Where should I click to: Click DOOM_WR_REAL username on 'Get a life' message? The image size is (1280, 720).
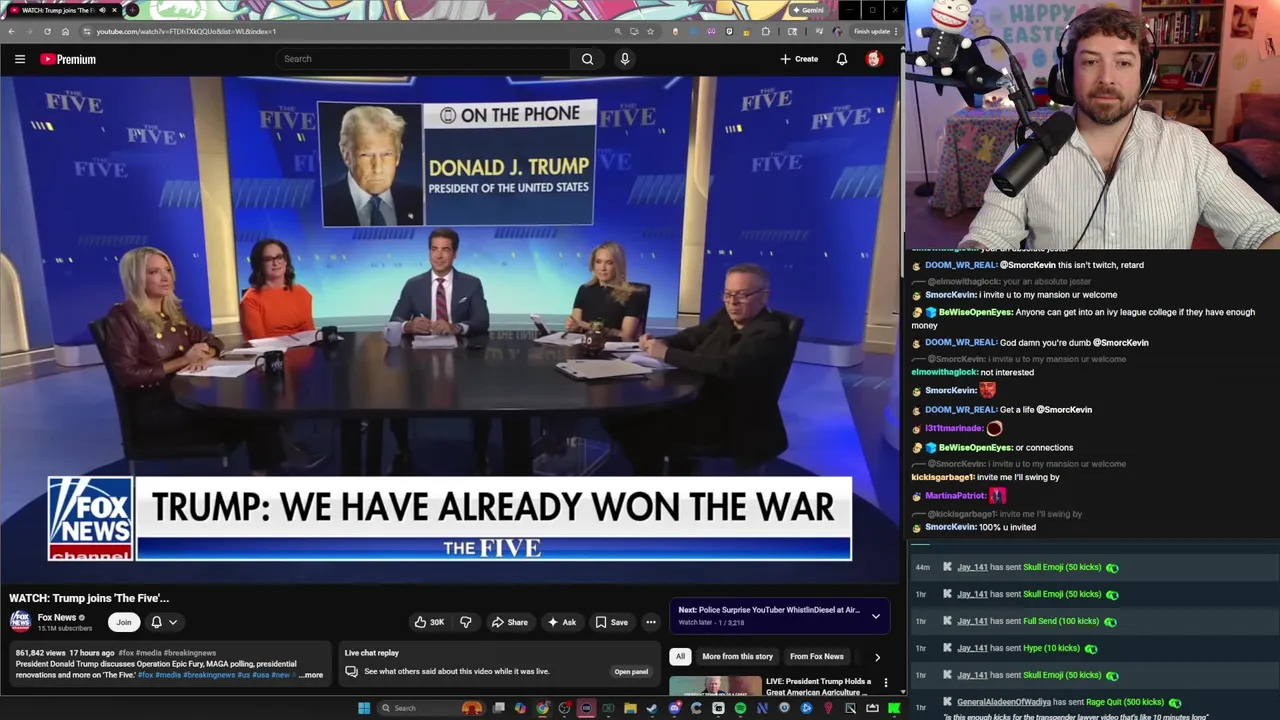click(961, 410)
